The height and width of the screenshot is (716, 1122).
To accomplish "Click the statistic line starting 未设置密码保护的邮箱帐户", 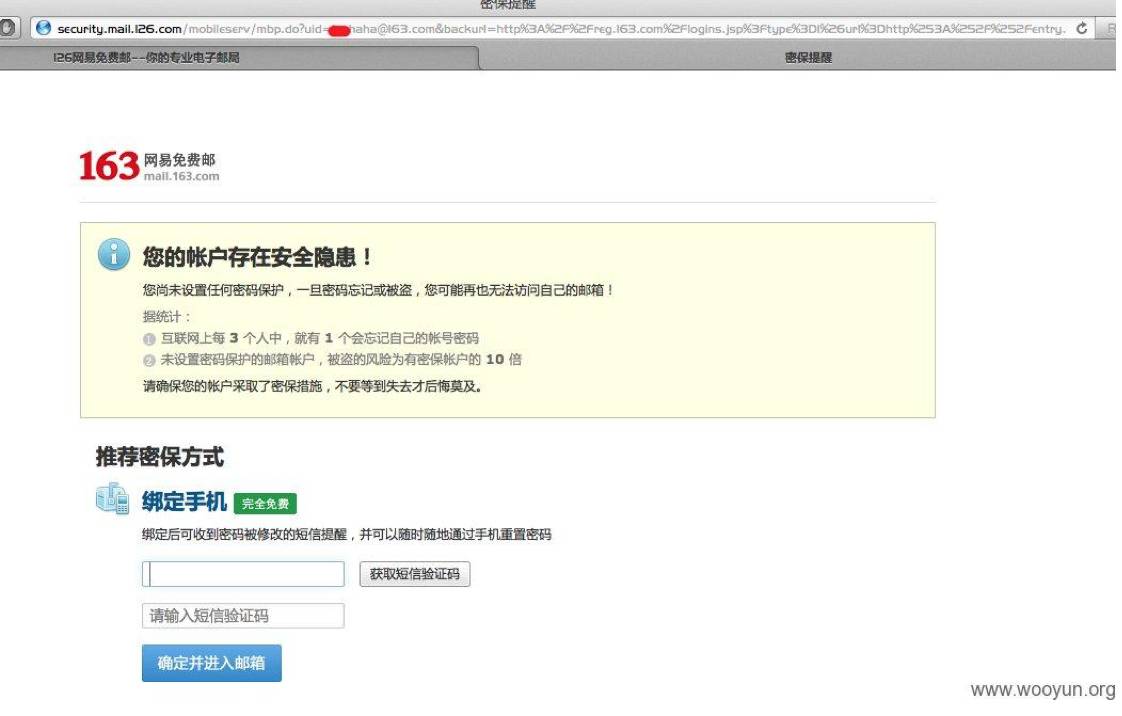I will (x=341, y=359).
